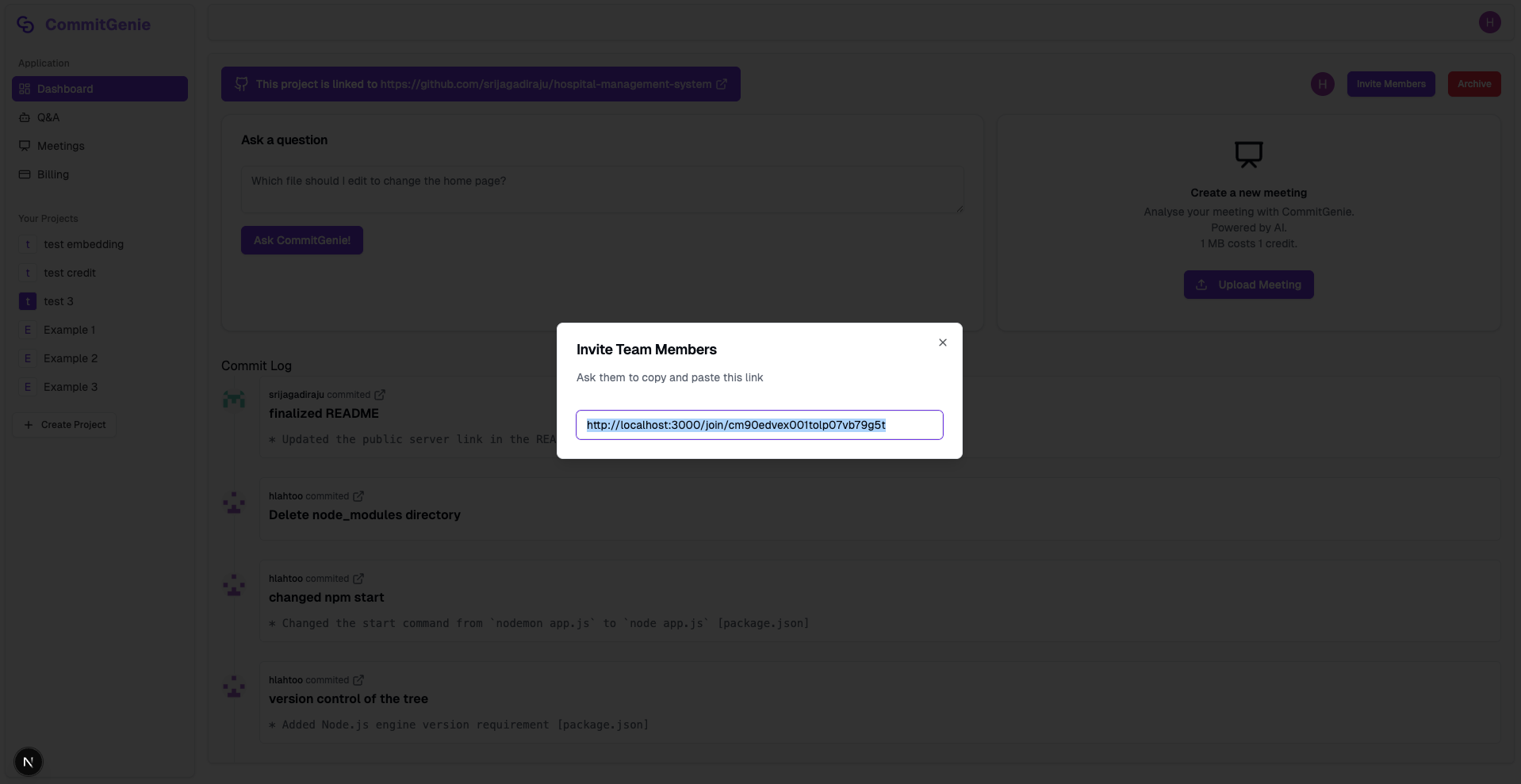Click 'Ask them to copy and paste this link'
This screenshot has height=784, width=1521.
click(669, 377)
